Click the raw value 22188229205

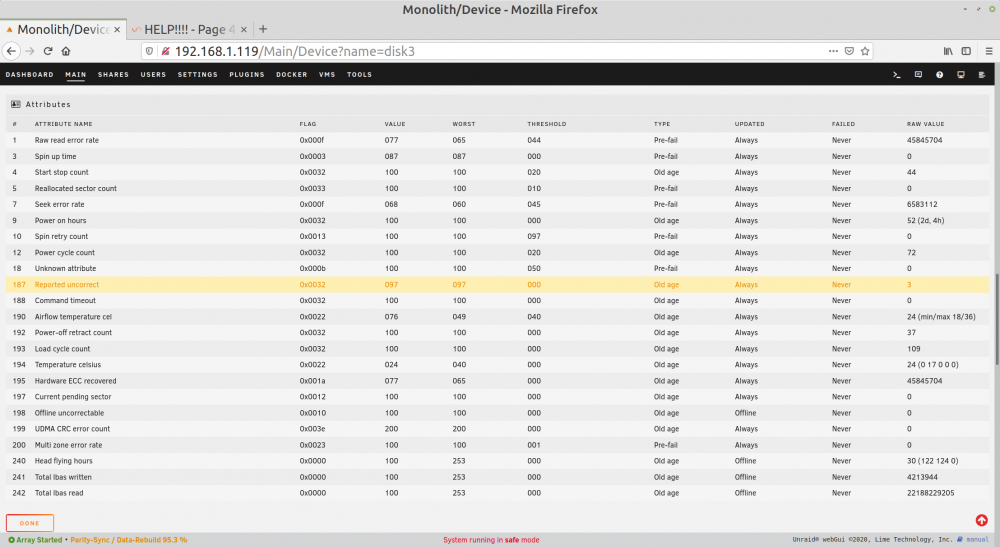point(930,493)
